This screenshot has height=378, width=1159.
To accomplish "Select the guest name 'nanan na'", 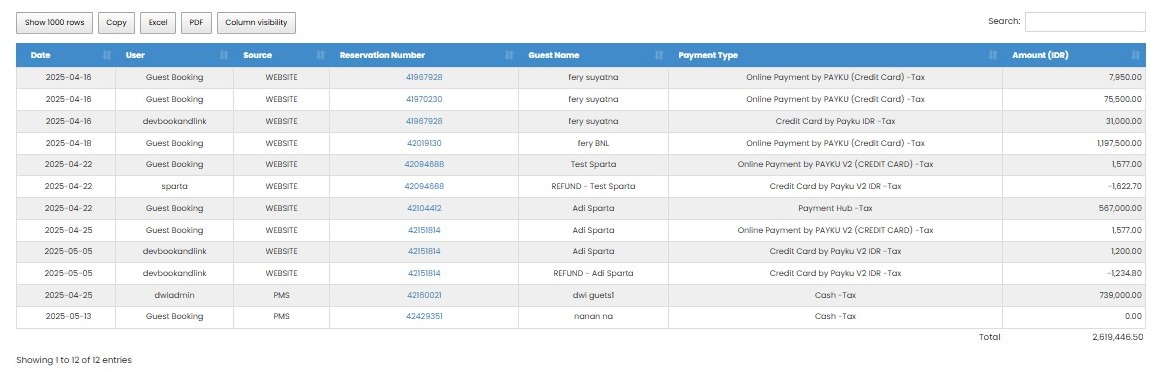I will pyautogui.click(x=594, y=317).
